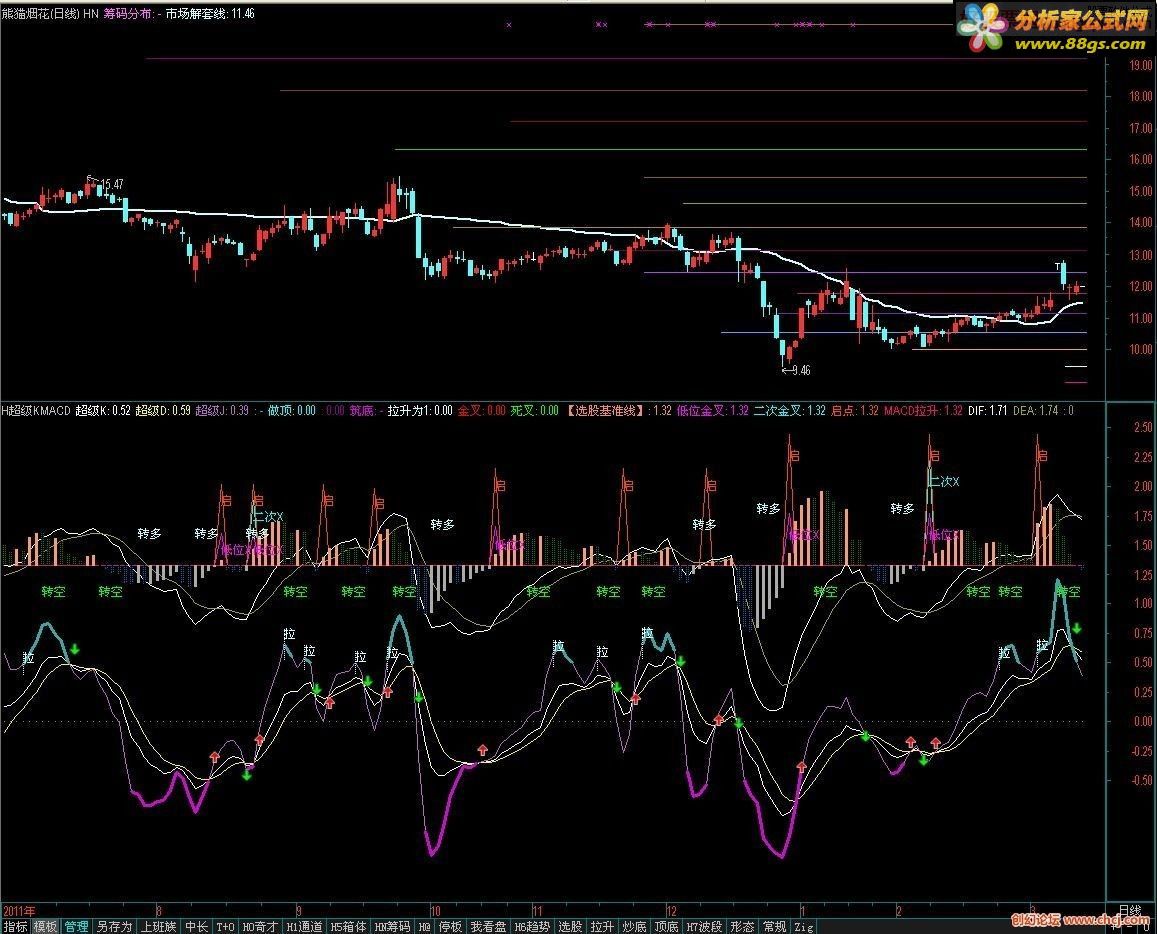Select the 停板 template tab
1157x934 pixels.
tap(450, 926)
